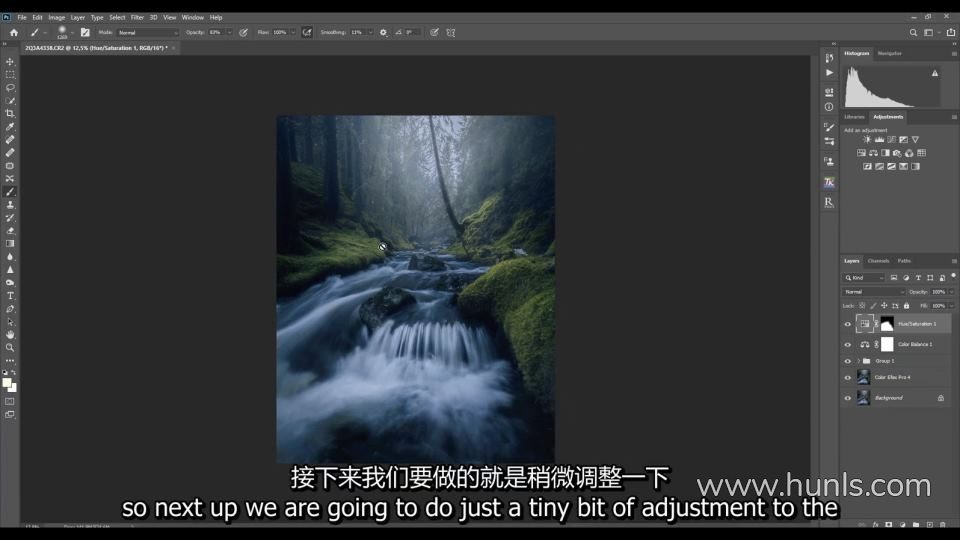Toggle pressure for size in the options bar

[x=434, y=32]
